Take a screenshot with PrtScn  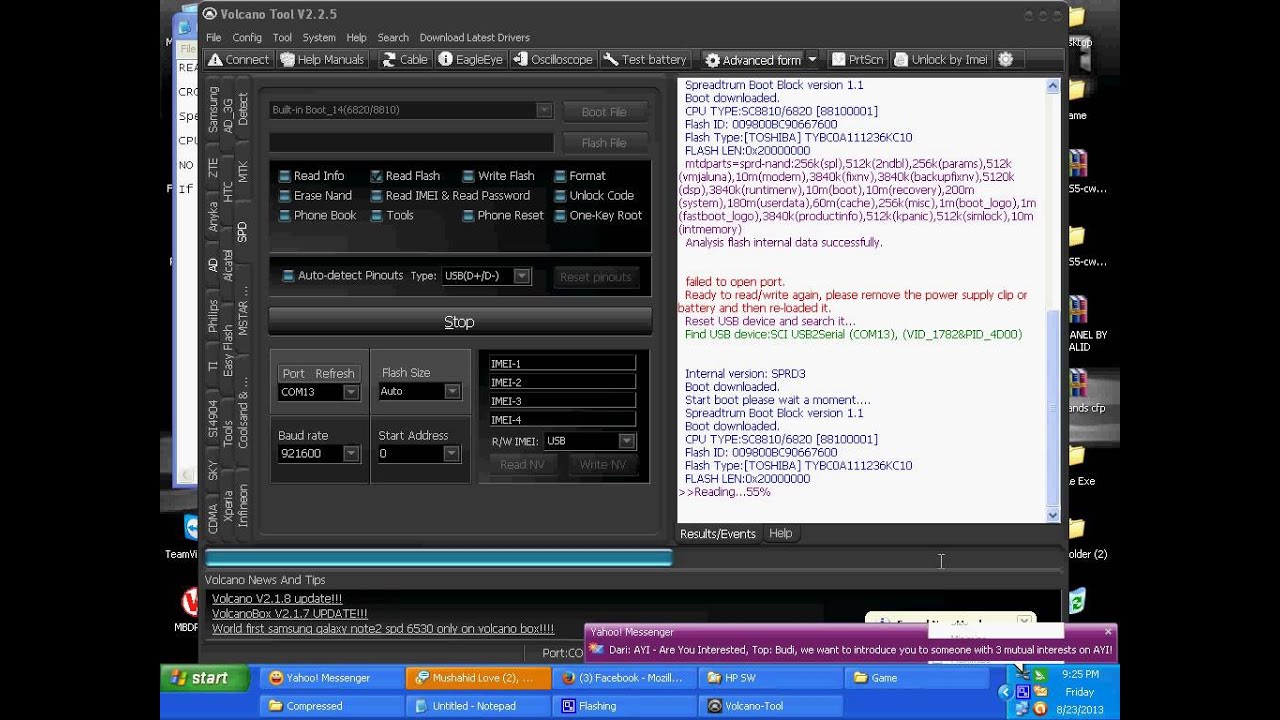click(857, 60)
